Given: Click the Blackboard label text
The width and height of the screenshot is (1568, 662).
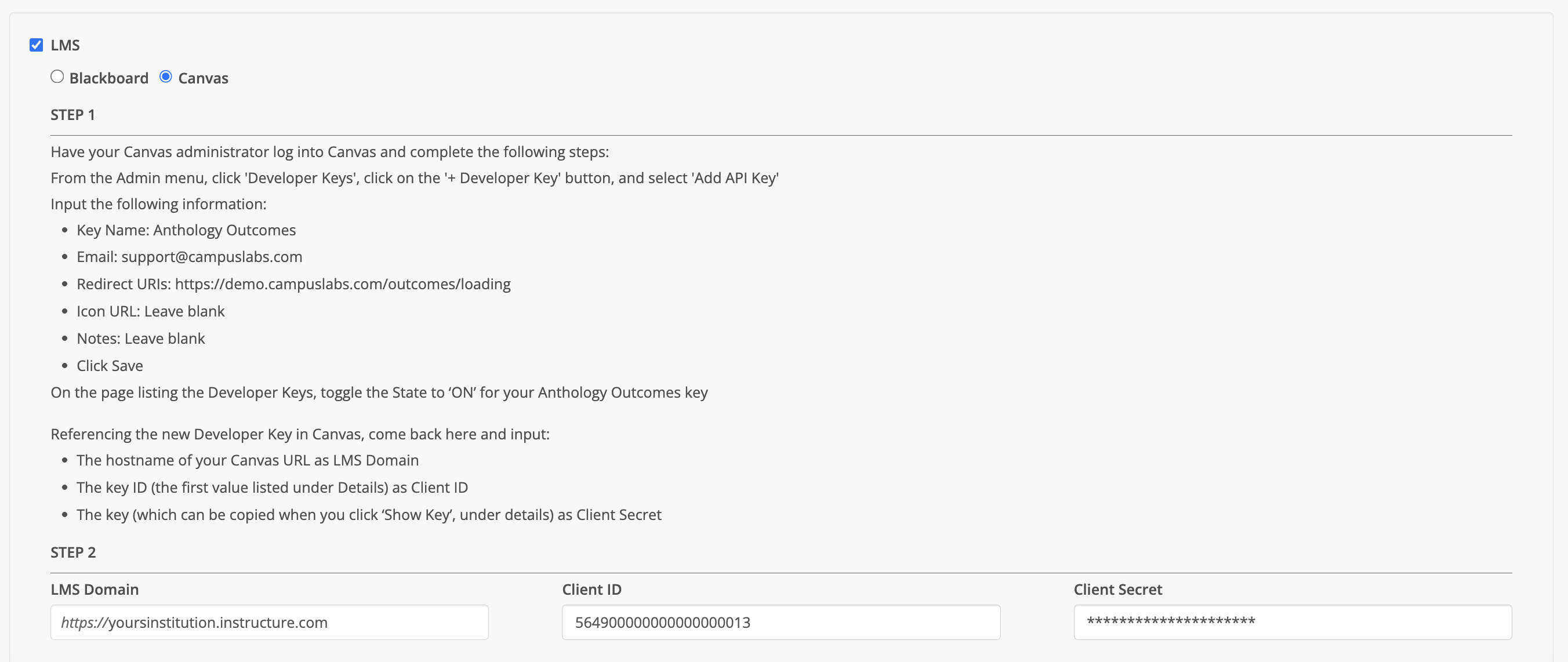Looking at the screenshot, I should 109,77.
